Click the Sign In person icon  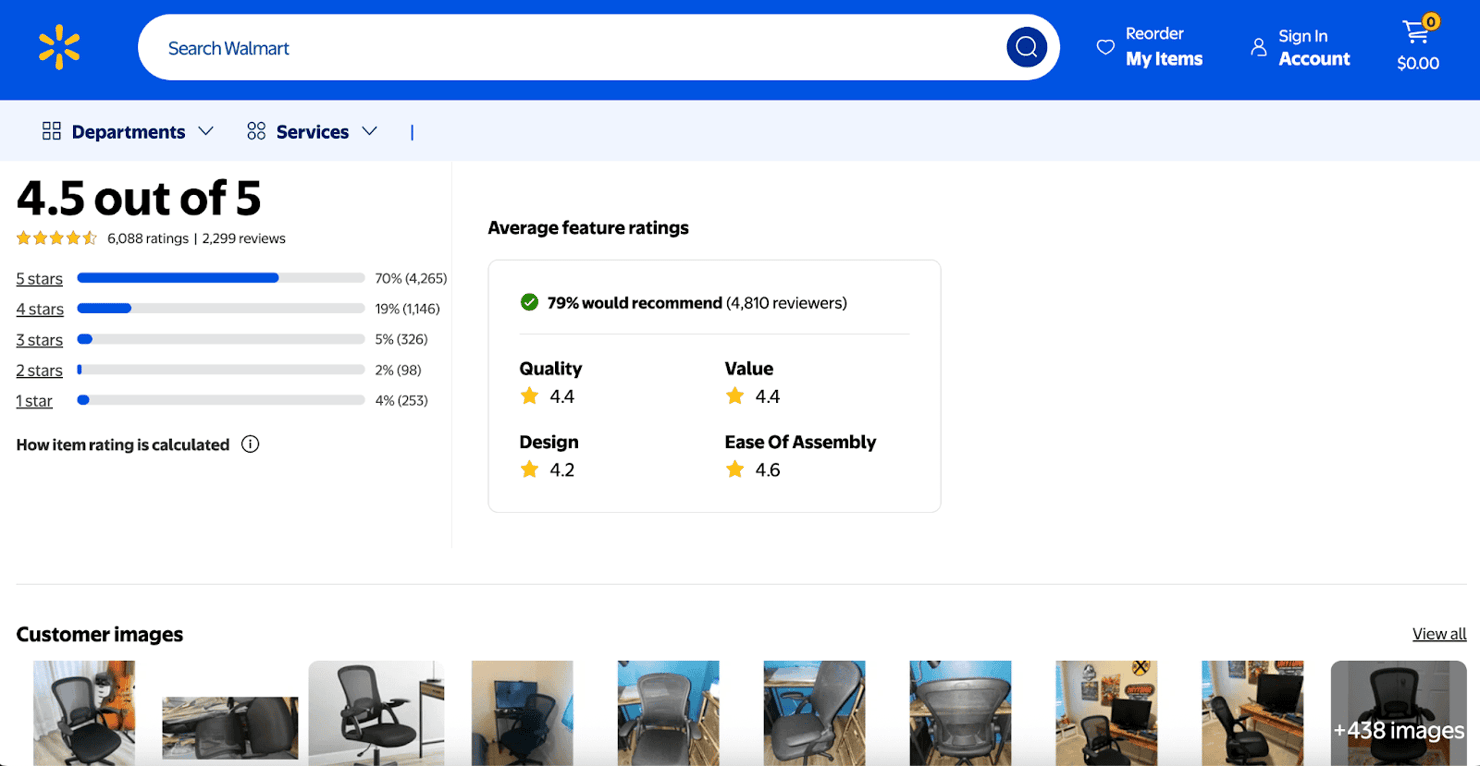[x=1258, y=47]
